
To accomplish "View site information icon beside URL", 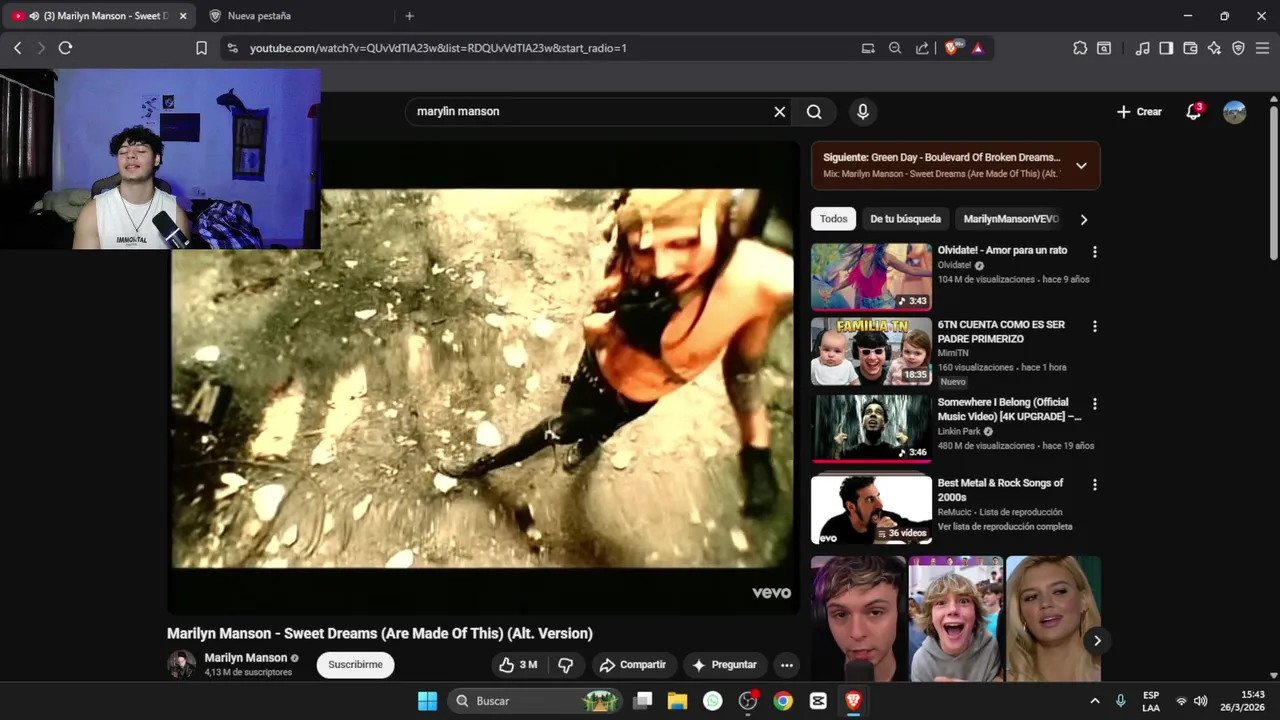I will [232, 48].
